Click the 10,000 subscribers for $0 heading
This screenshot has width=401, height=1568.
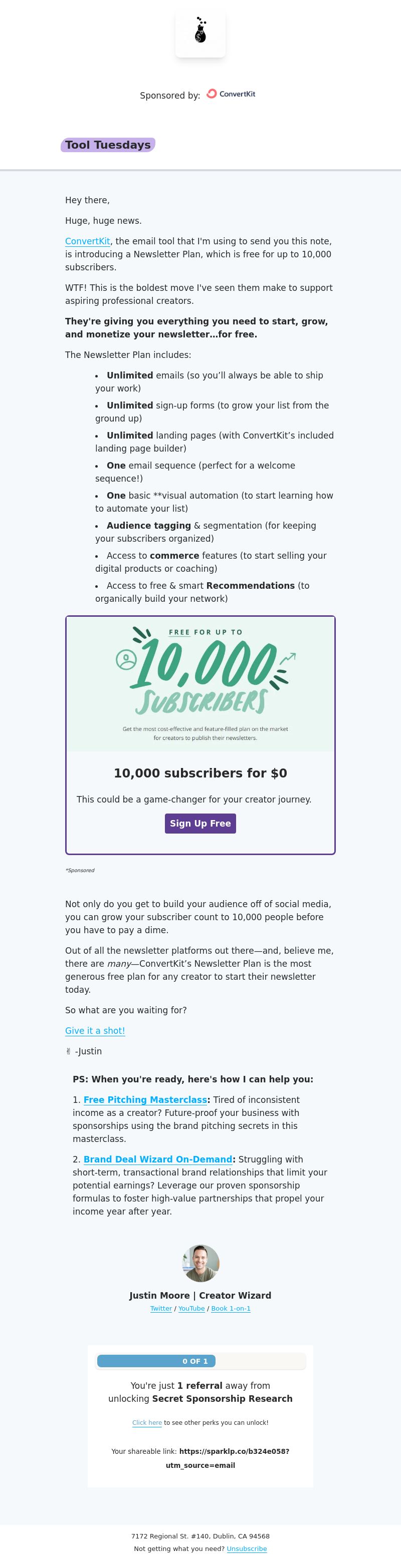tap(200, 773)
